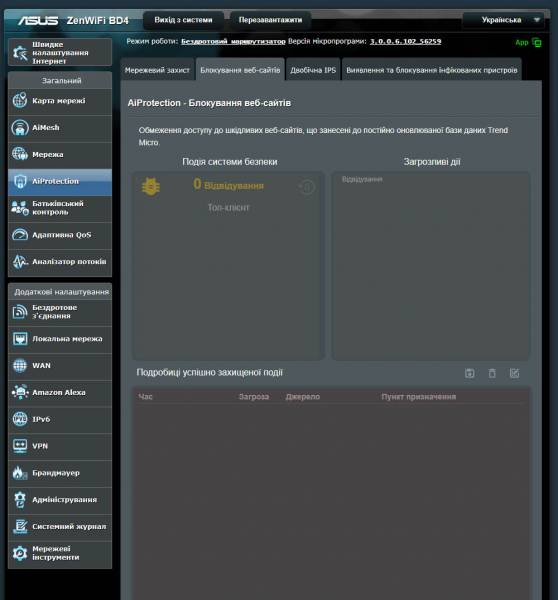Click the Карта мережі globe icon
Image resolution: width=558 pixels, height=600 pixels.
pos(20,101)
